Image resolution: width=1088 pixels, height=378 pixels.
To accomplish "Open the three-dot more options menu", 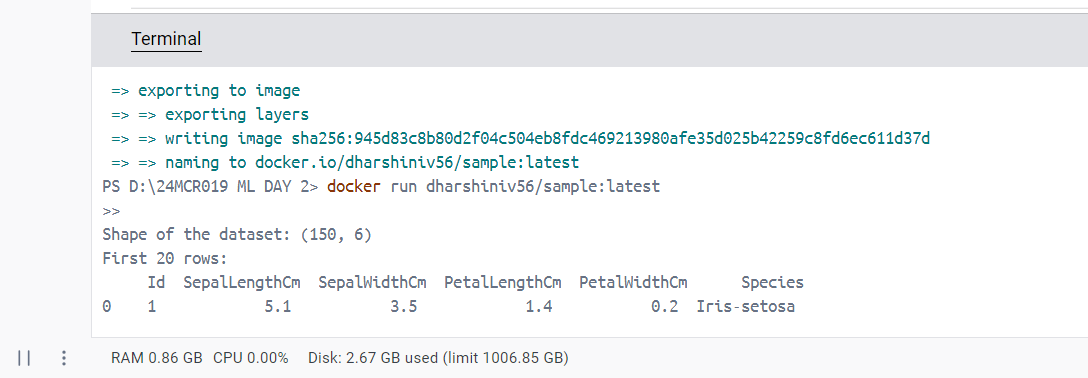I will click(x=64, y=358).
